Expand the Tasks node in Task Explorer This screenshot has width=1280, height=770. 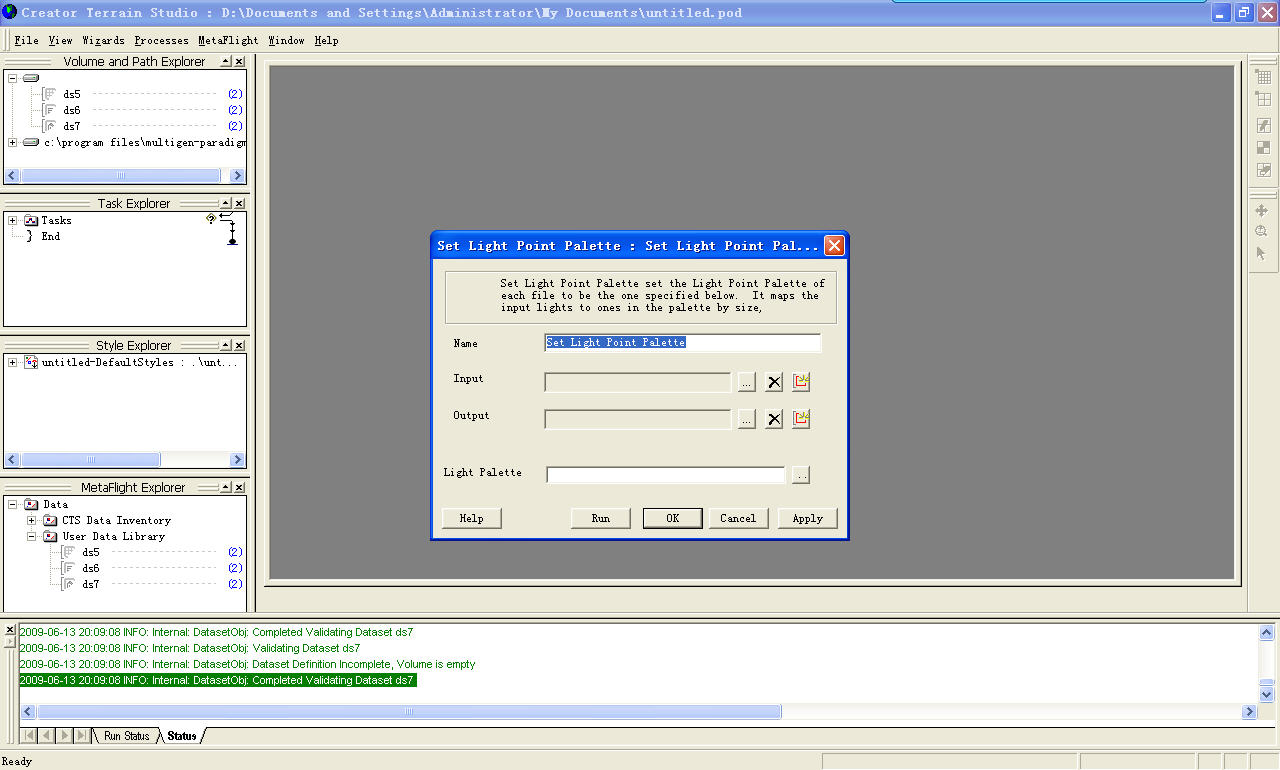(12, 220)
